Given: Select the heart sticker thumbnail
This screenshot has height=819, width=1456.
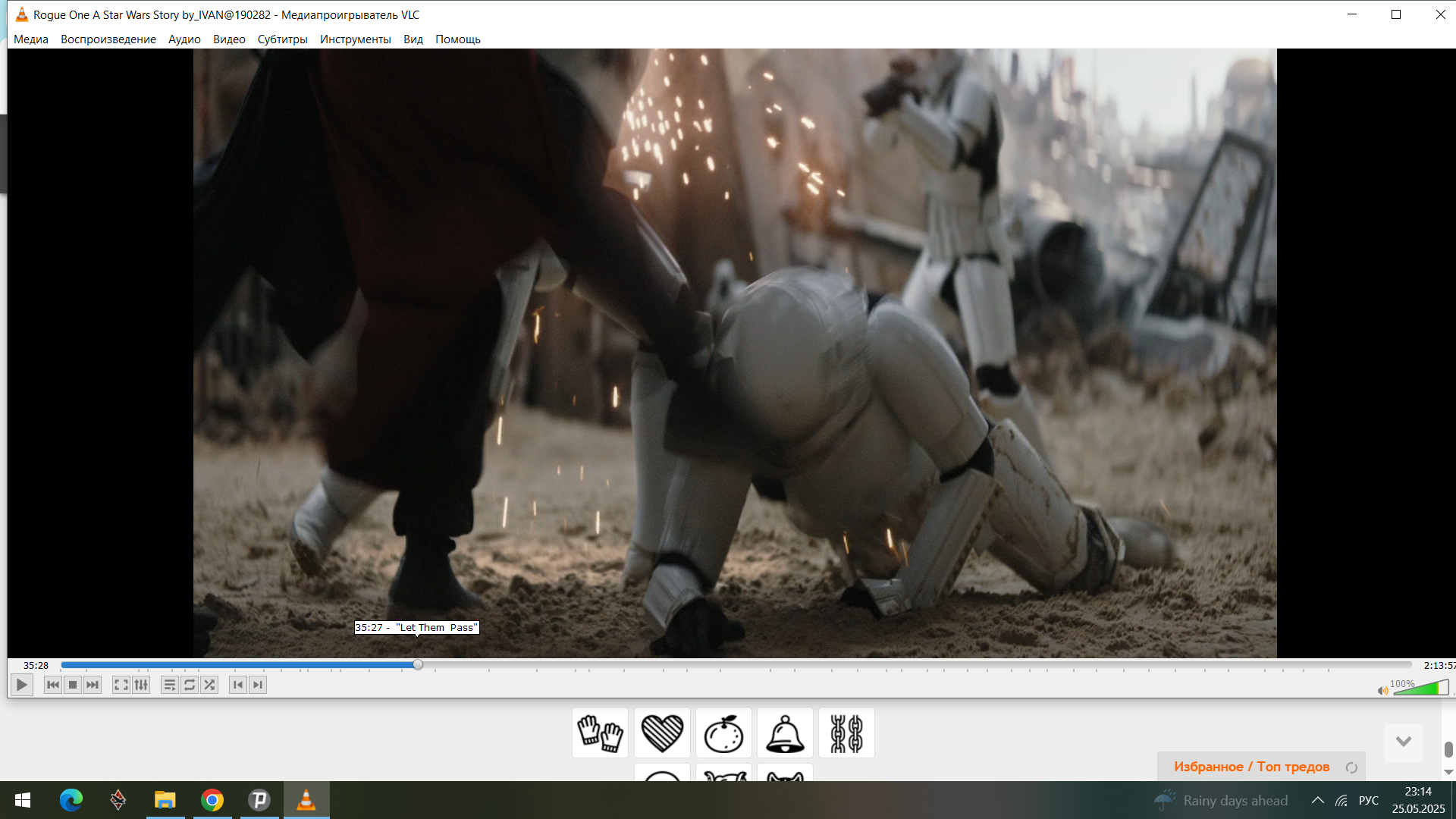Looking at the screenshot, I should tap(662, 733).
